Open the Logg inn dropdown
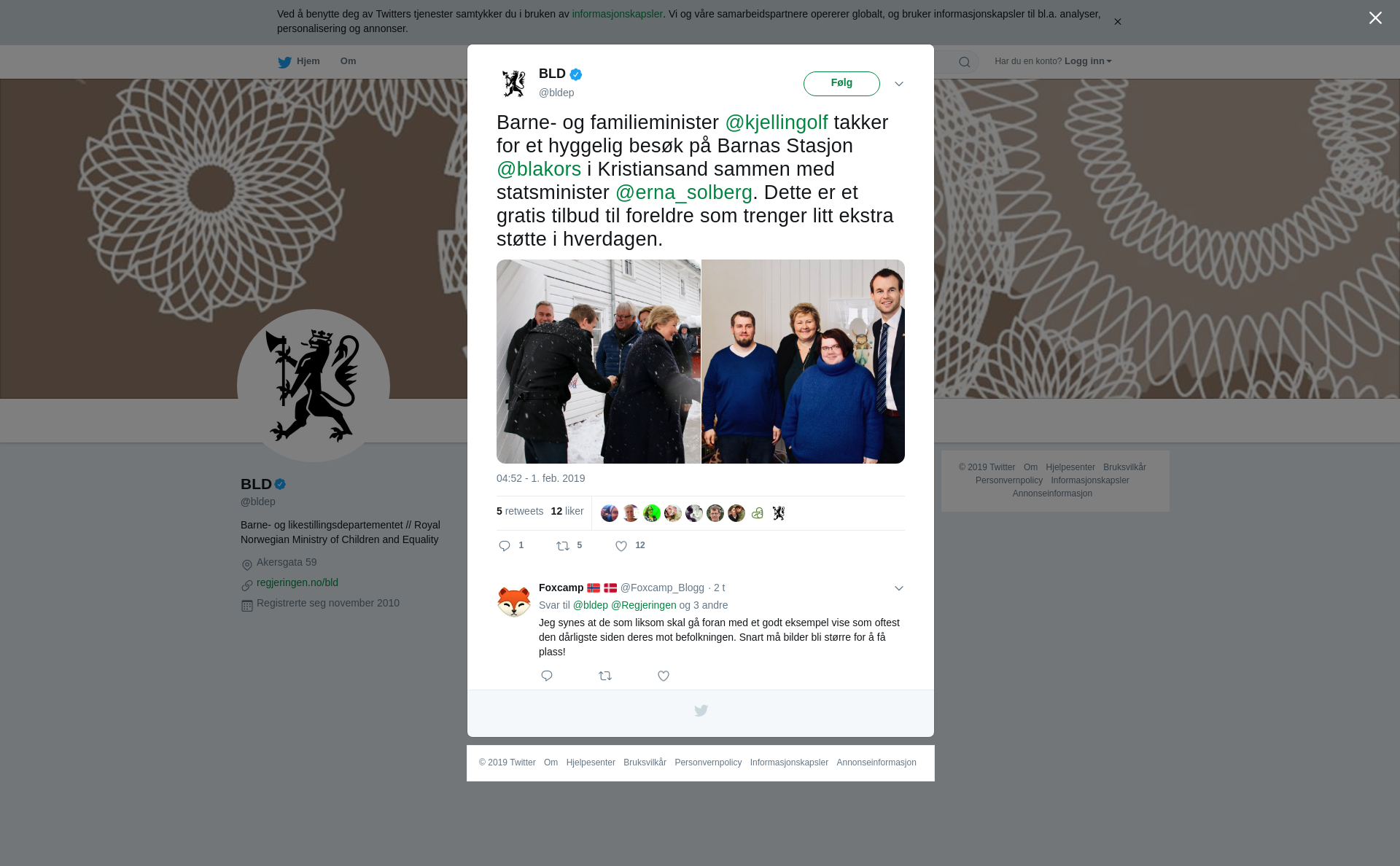1400x866 pixels. point(1088,61)
